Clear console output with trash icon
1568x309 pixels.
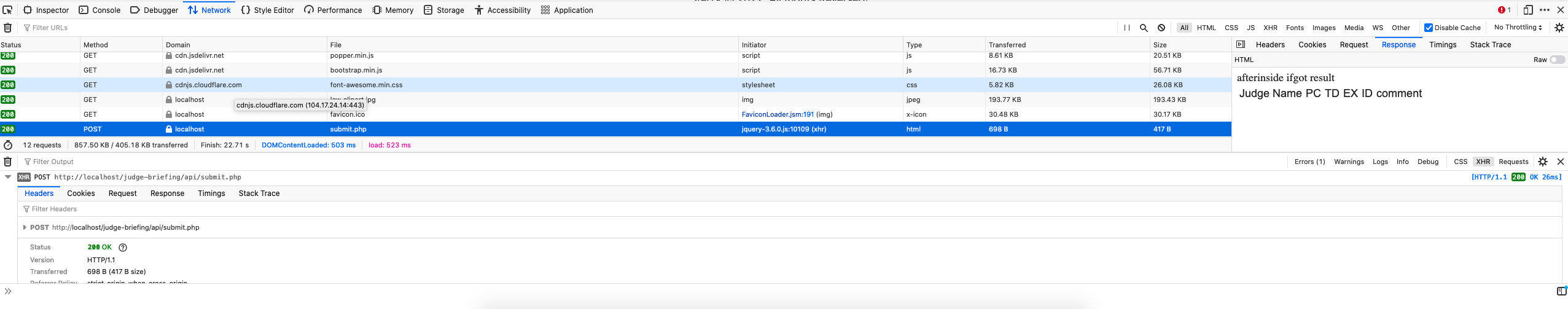pos(7,162)
